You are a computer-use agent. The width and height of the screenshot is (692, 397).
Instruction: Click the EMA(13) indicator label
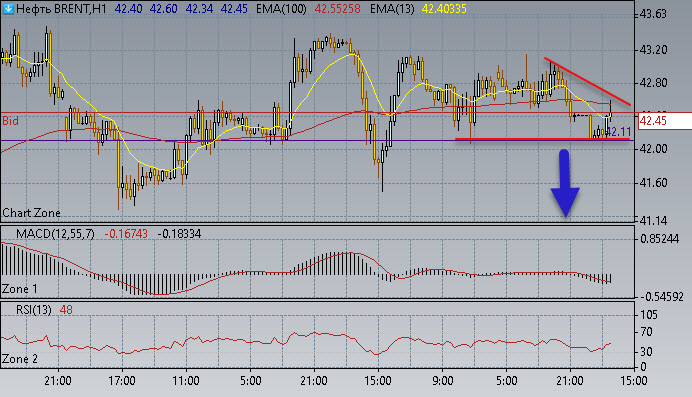392,9
